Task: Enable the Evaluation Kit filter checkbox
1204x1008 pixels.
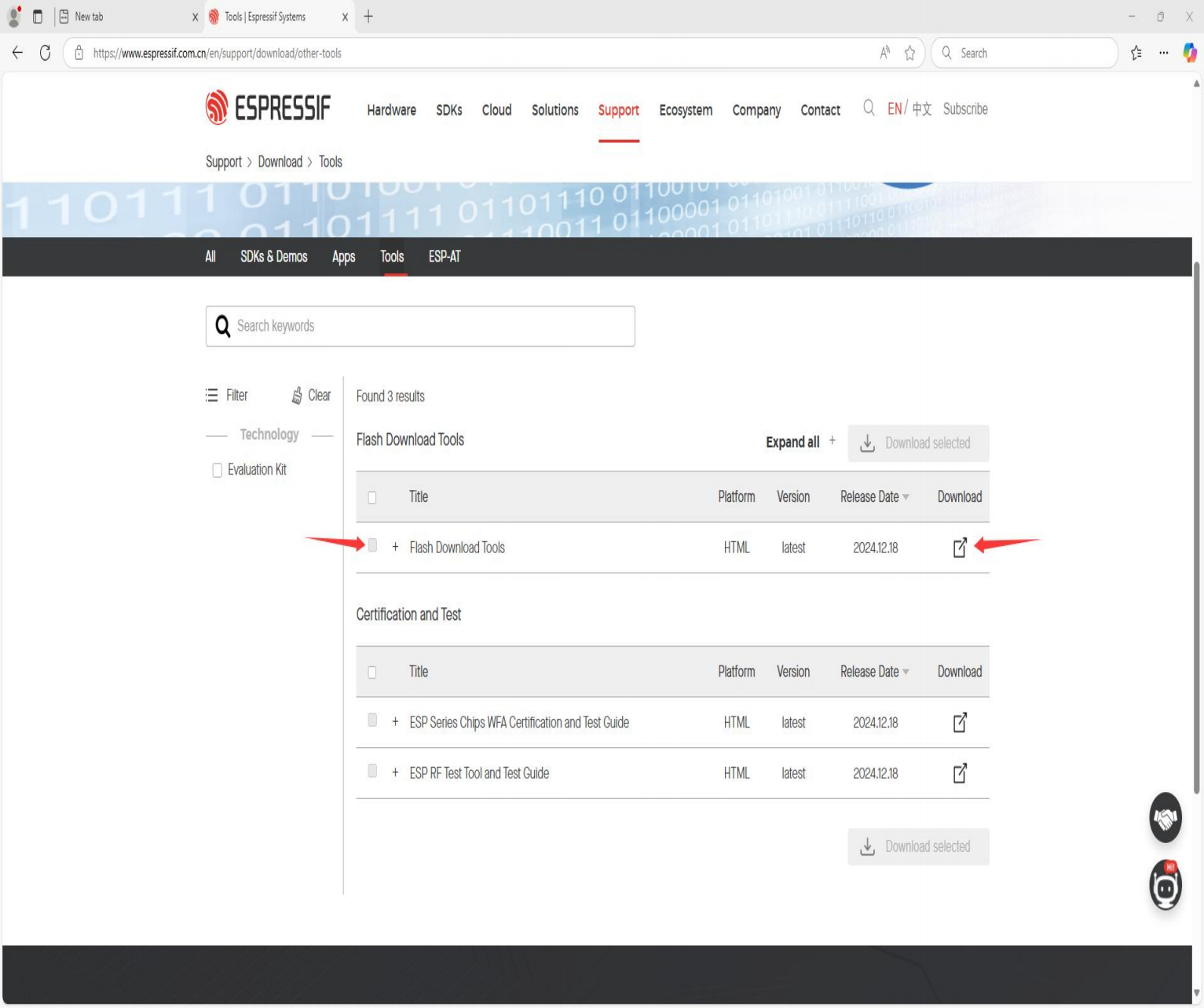Action: (x=218, y=471)
